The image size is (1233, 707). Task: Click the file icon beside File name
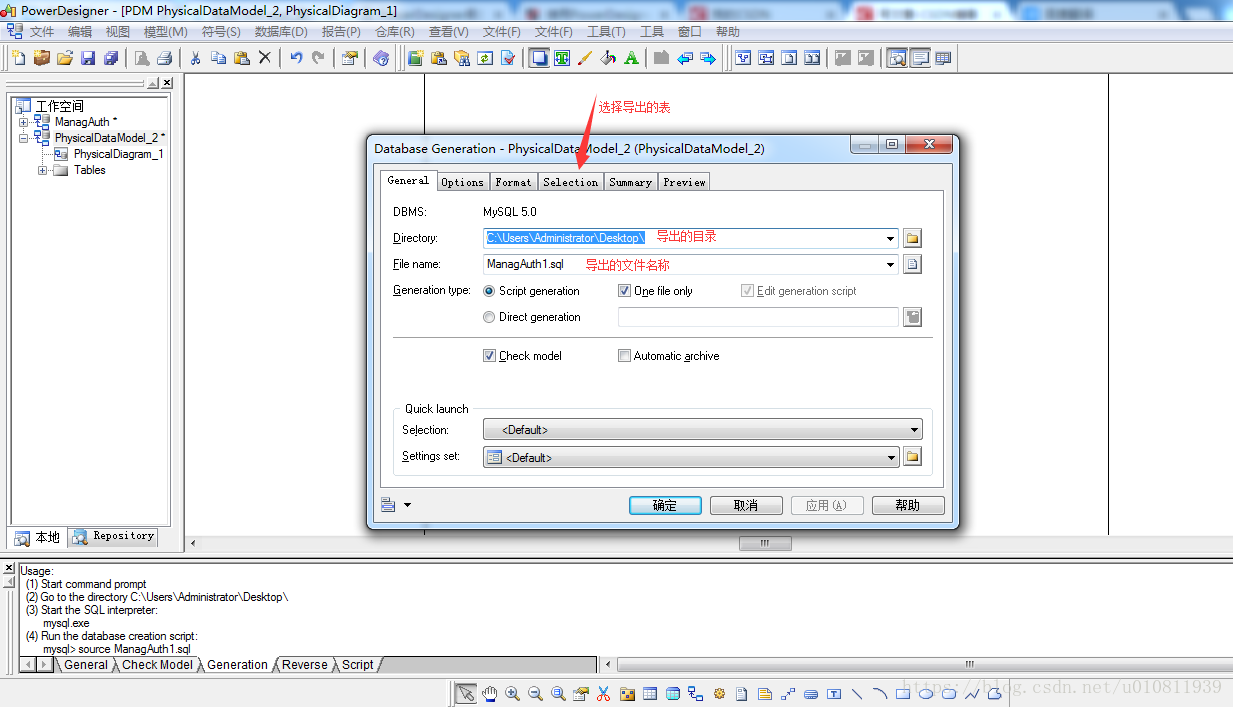(x=912, y=264)
